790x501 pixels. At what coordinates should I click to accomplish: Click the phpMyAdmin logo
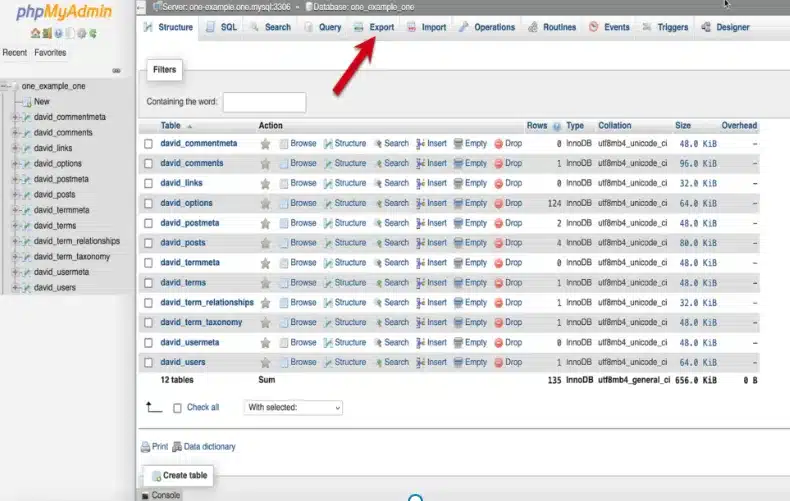click(63, 12)
